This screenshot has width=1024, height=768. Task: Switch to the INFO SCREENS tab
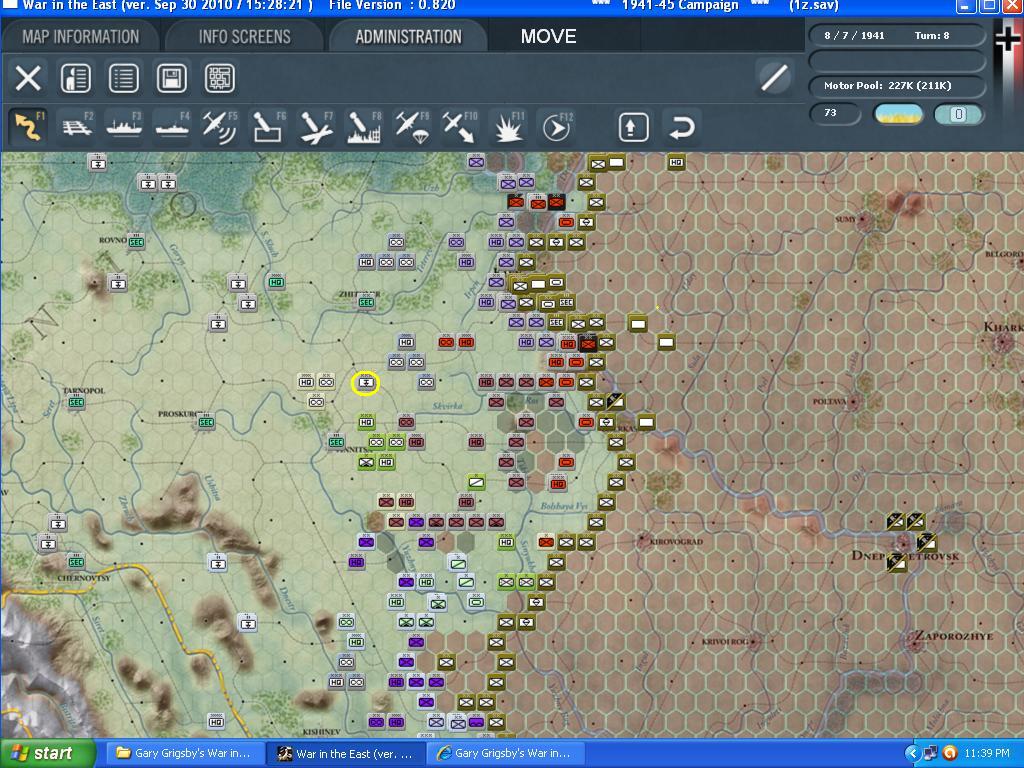coord(244,37)
